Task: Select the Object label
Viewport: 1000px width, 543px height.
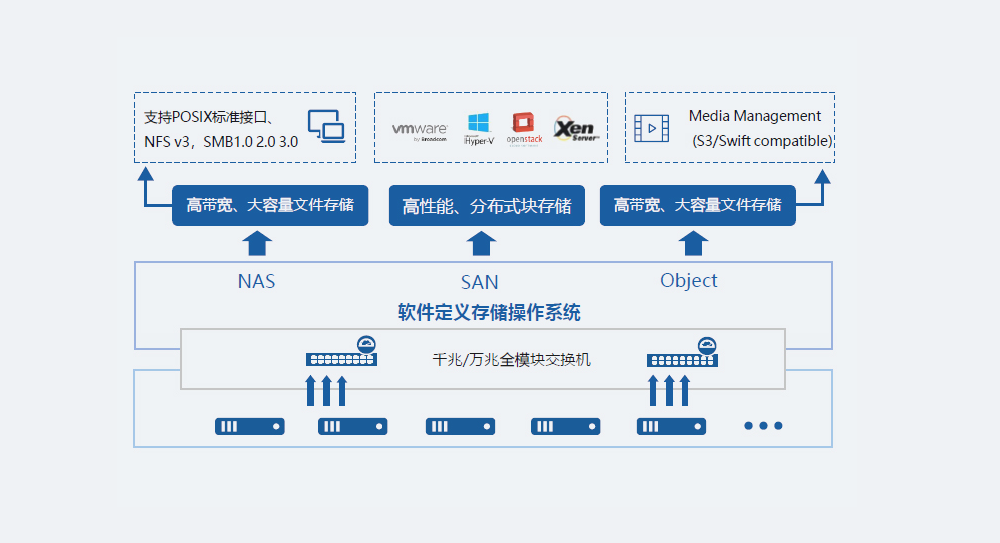Action: (x=689, y=281)
